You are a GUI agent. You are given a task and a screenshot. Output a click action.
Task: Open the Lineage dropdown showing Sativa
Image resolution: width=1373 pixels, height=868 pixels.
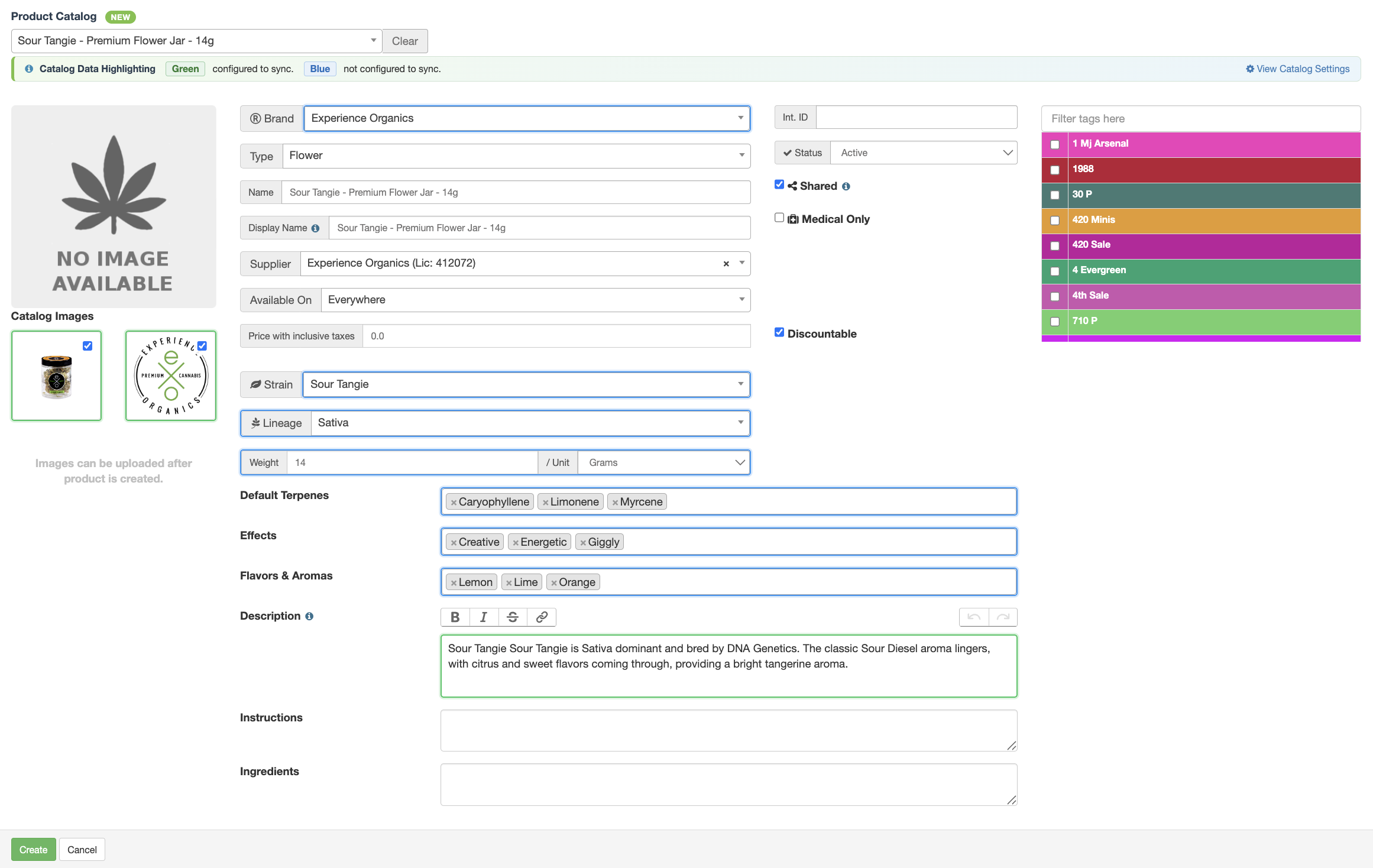(530, 423)
